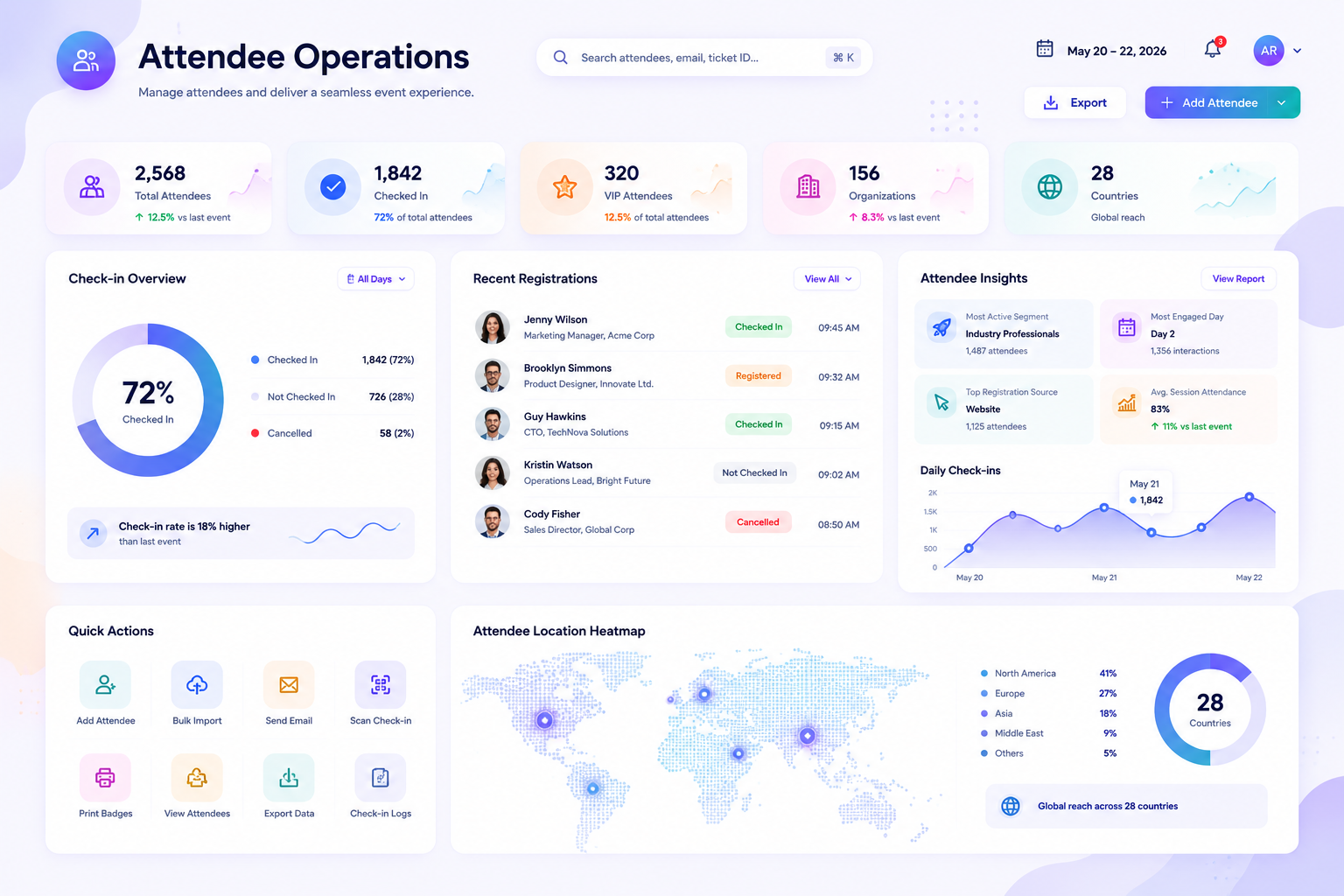The height and width of the screenshot is (896, 1344).
Task: Click the Europe 27% legend row
Action: [x=1048, y=694]
